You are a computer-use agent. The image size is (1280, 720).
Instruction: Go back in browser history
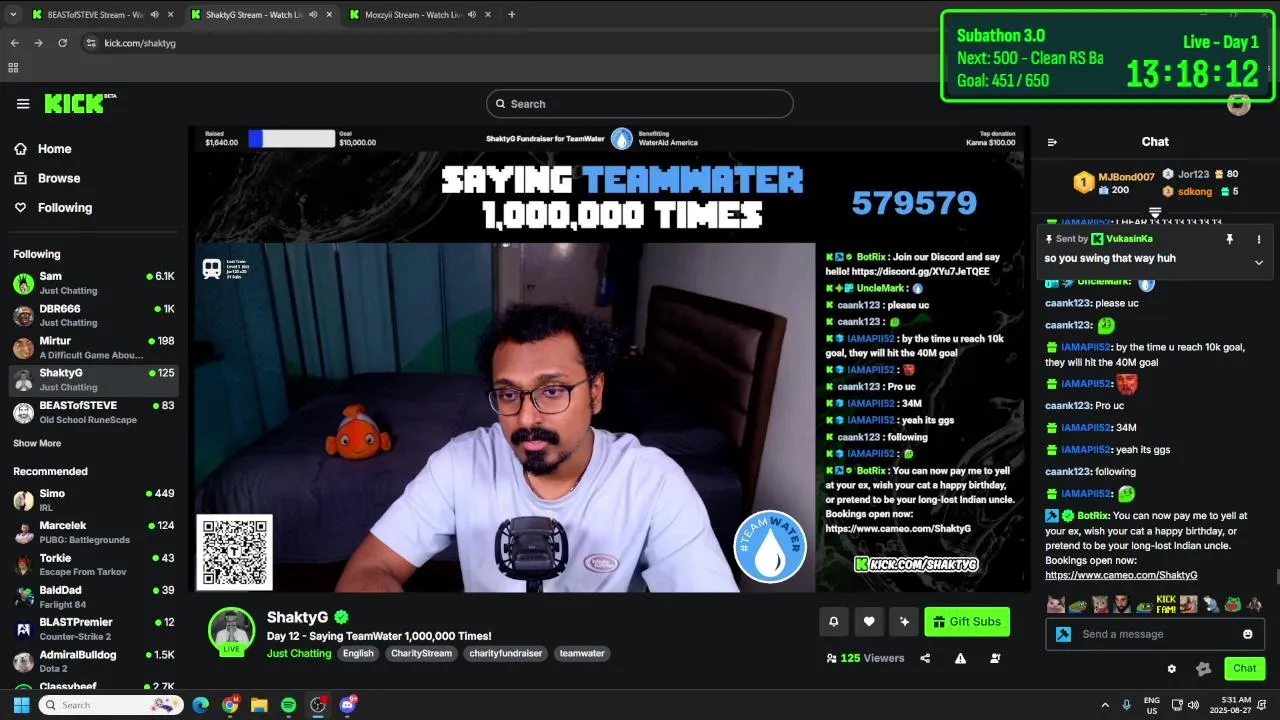coord(14,43)
